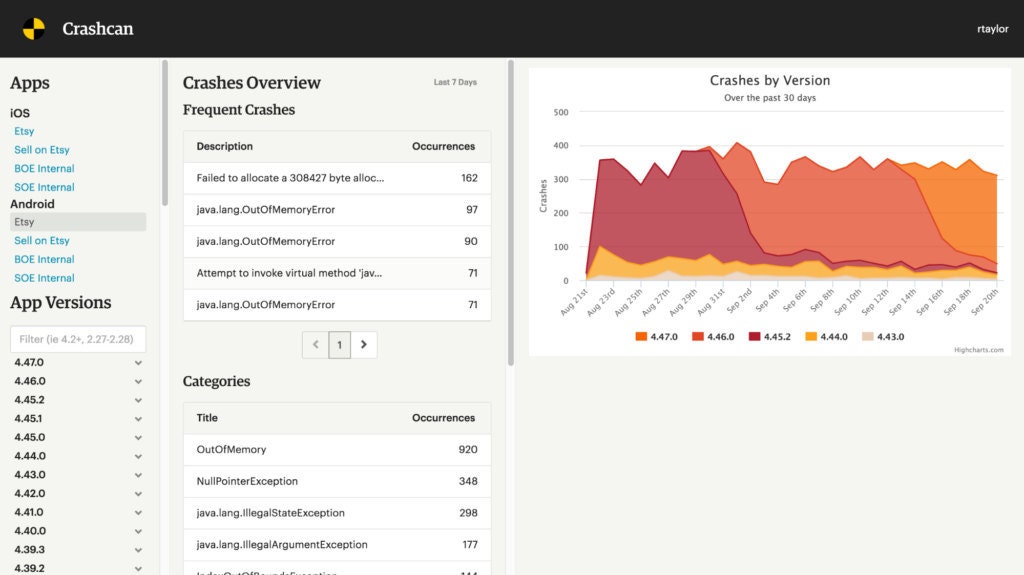Select Etsy under Android apps
1024x575 pixels.
click(78, 222)
